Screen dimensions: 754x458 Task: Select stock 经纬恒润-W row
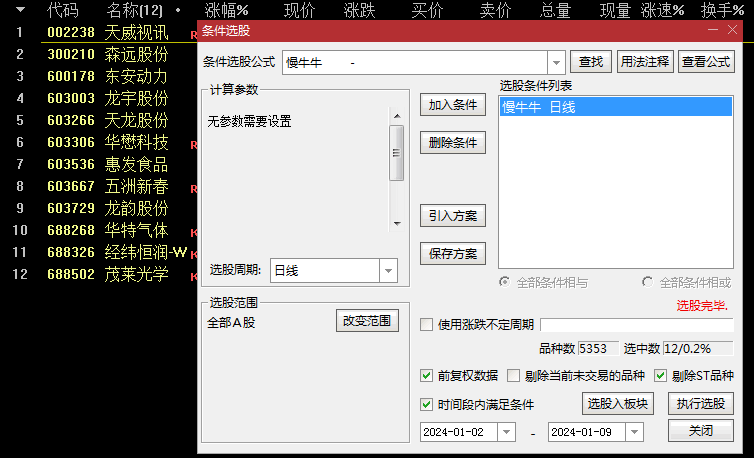(146, 252)
